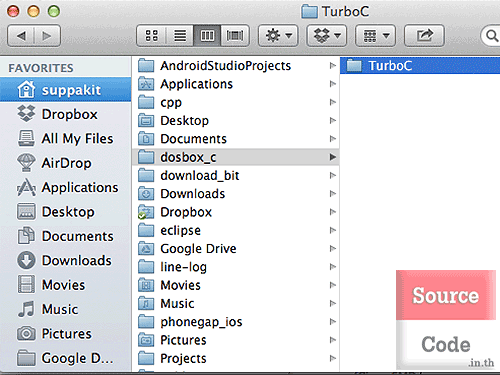Screen dimensions: 500x375
Task: Select Downloads folder in column list
Action: point(236,194)
